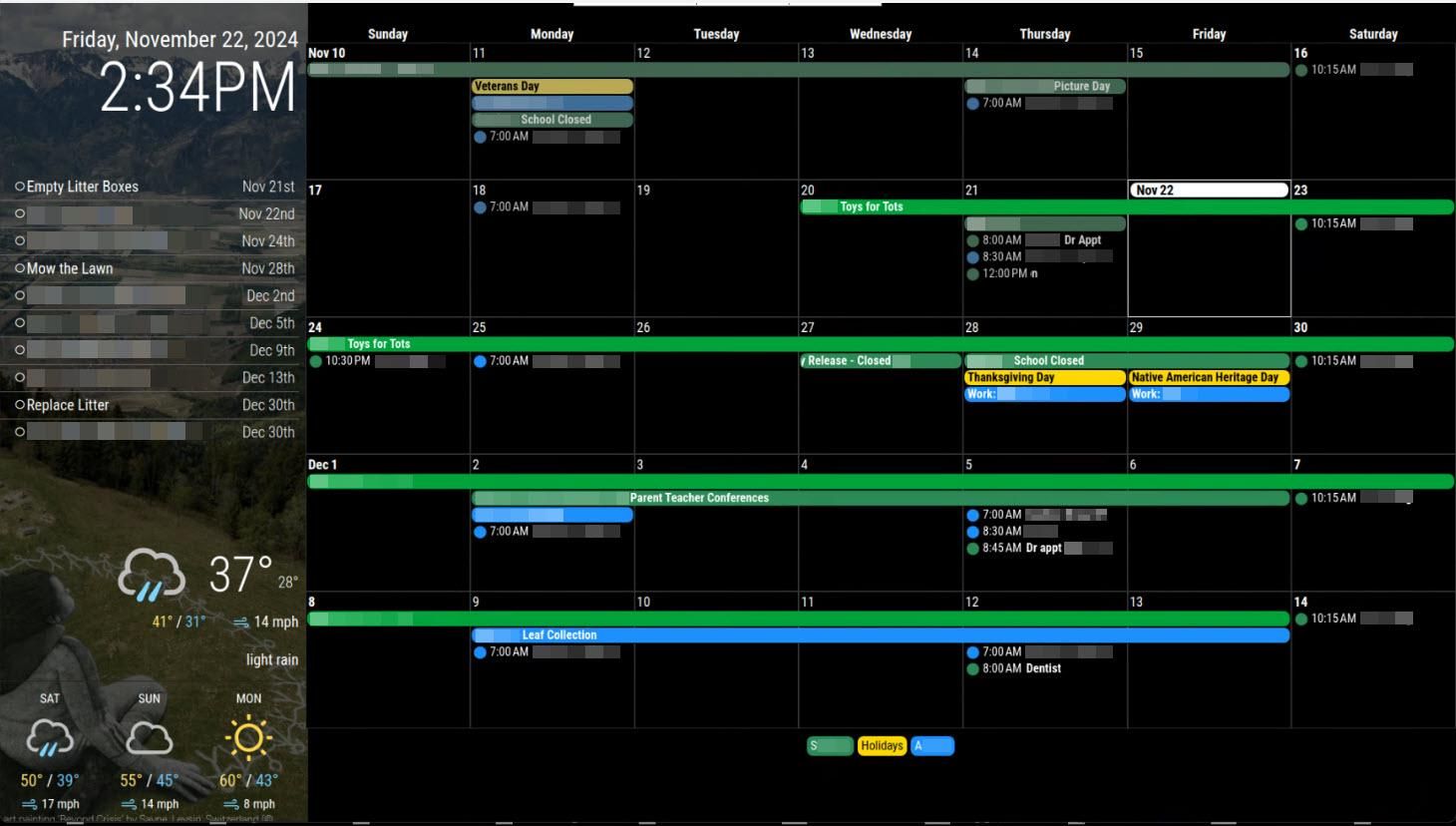Click the dot for 8:00 AM Dentist
The image size is (1456, 826).
(x=972, y=668)
